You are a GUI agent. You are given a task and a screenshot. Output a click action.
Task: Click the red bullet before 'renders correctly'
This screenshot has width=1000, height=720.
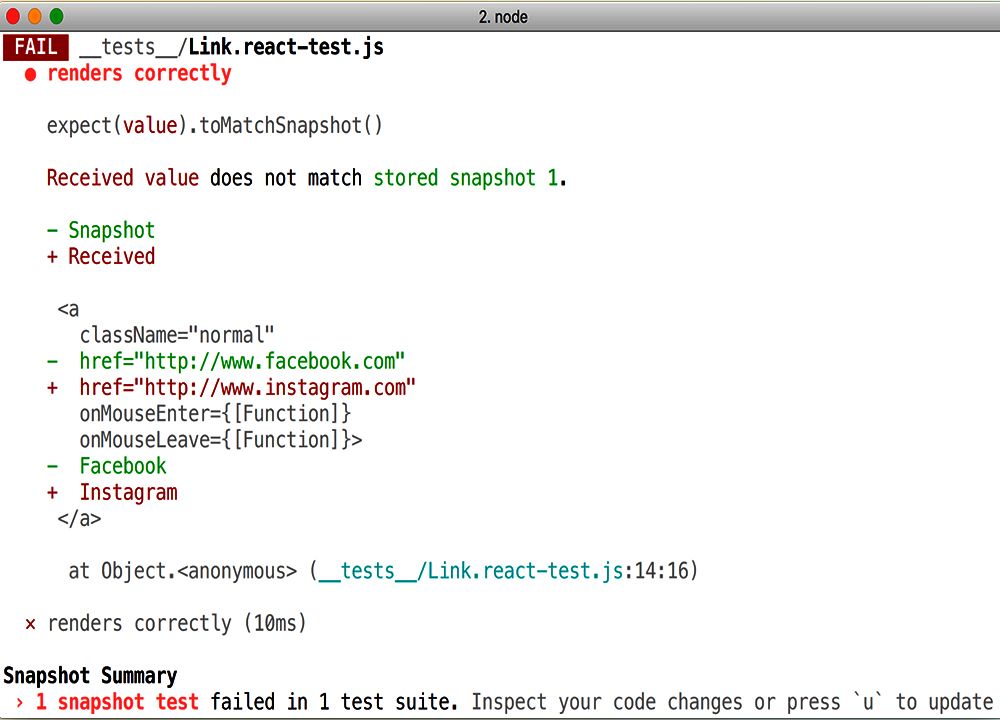(x=30, y=75)
